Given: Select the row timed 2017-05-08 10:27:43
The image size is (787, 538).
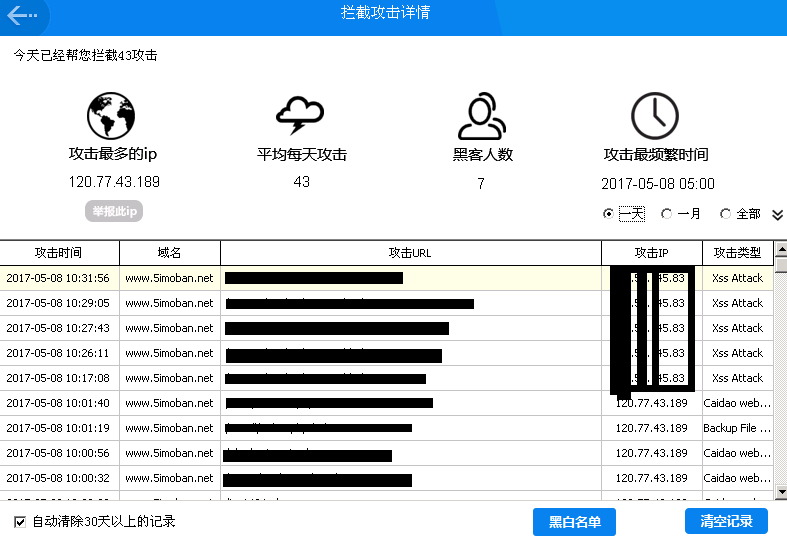Looking at the screenshot, I should (386, 328).
